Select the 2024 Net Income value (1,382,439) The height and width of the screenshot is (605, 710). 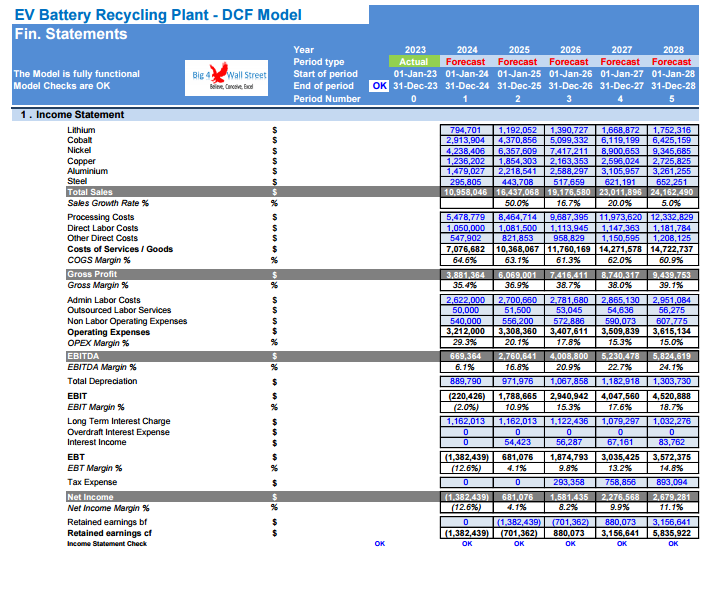[466, 497]
